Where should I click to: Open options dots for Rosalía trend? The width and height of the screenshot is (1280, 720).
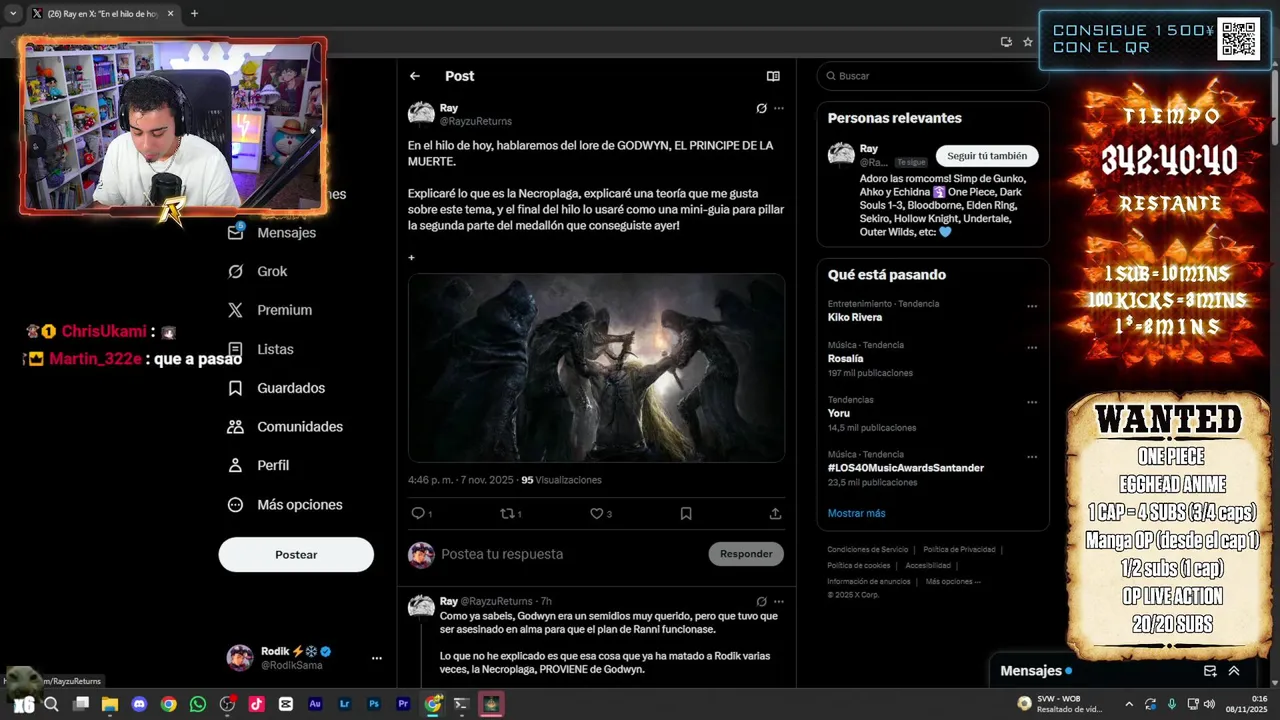point(1032,348)
